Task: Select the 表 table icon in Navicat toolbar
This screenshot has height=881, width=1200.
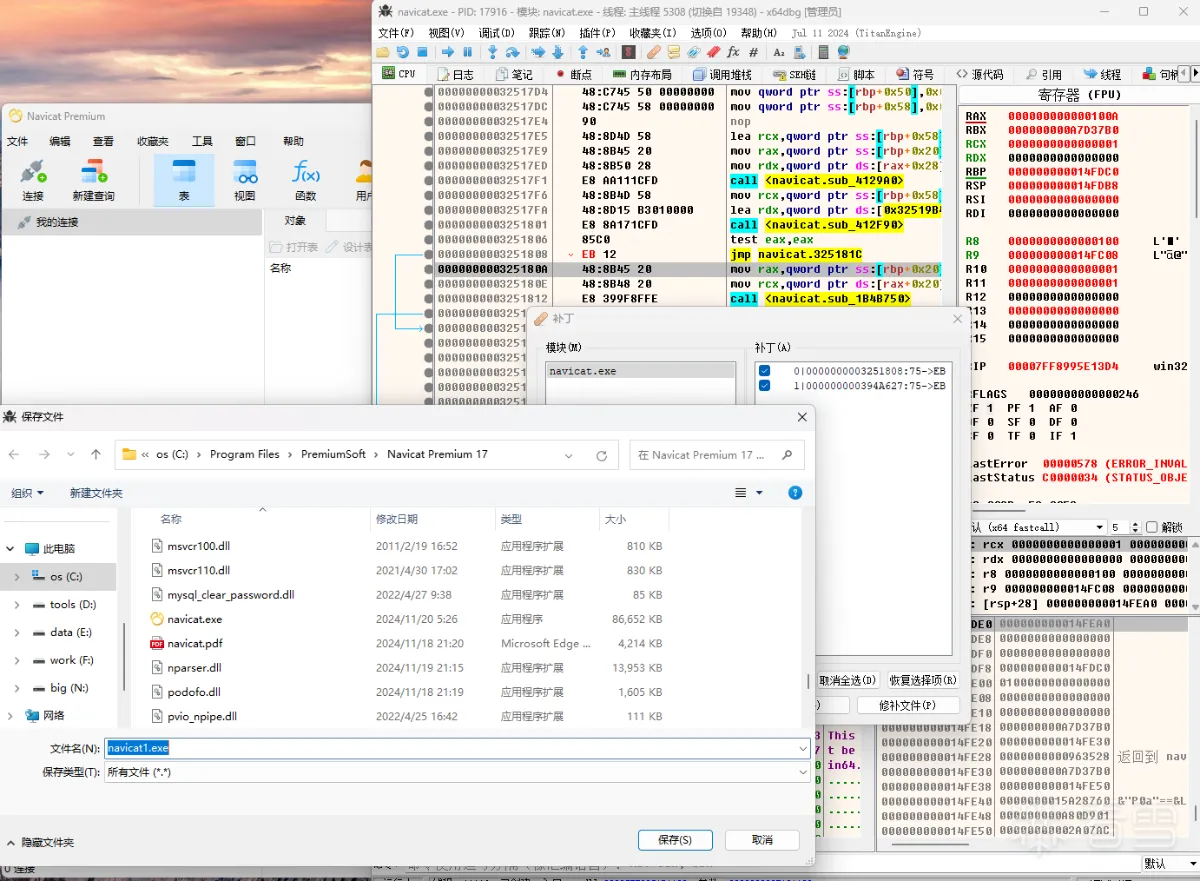Action: tap(184, 181)
